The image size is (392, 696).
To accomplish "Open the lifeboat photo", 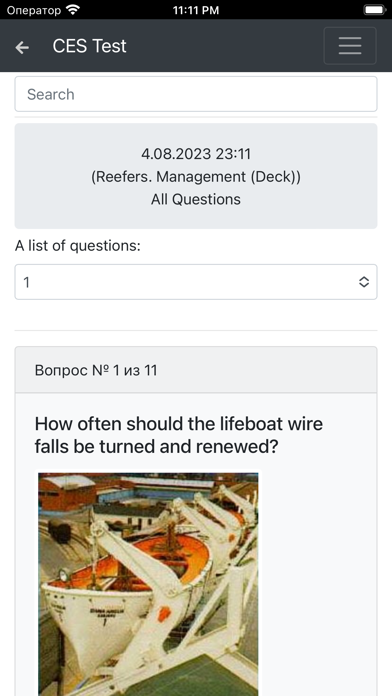I will coord(148,584).
